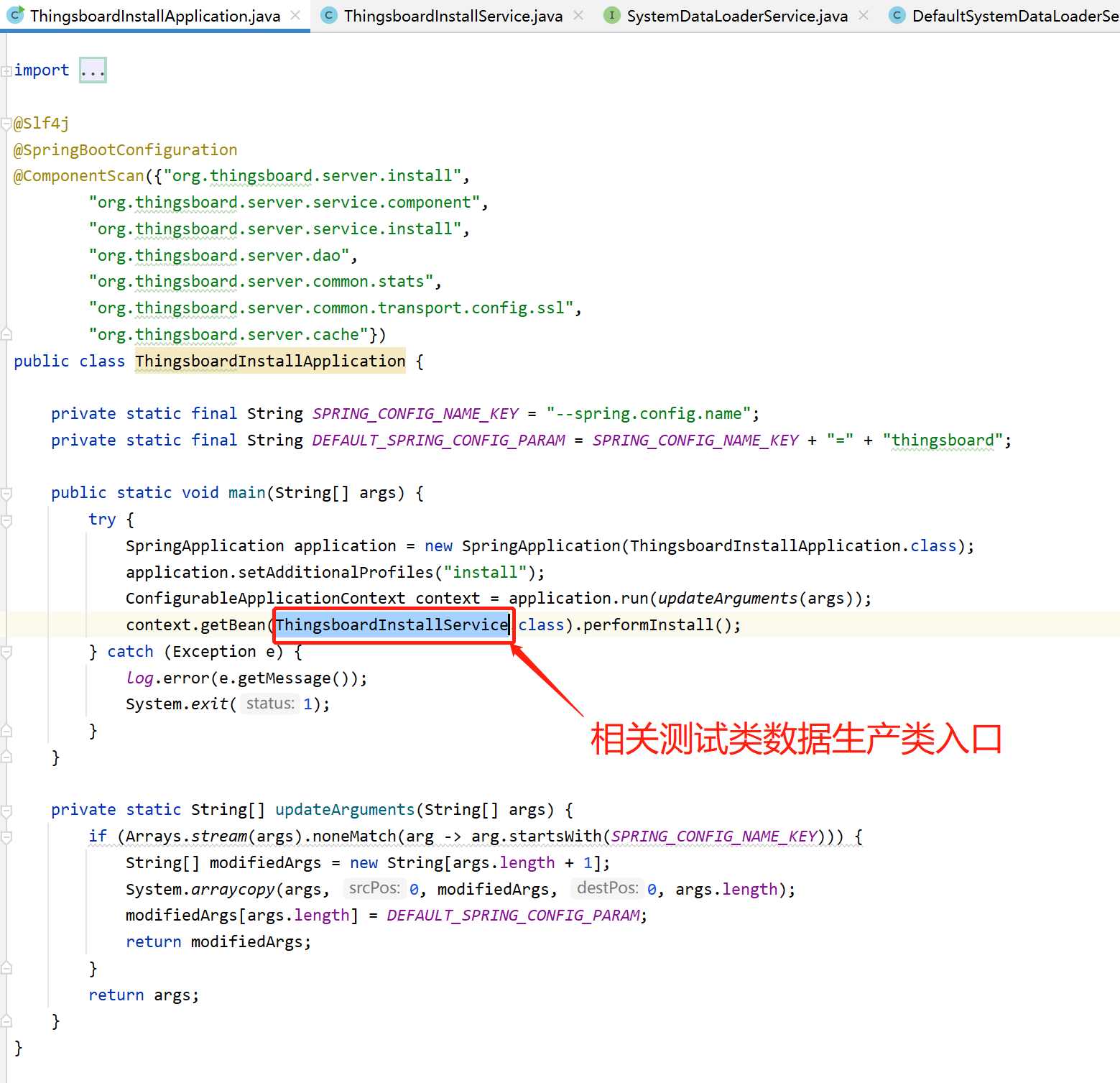This screenshot has height=1083, width=1120.
Task: Click the "org.thingsboard.server.common.stats" string
Action: click(x=261, y=282)
